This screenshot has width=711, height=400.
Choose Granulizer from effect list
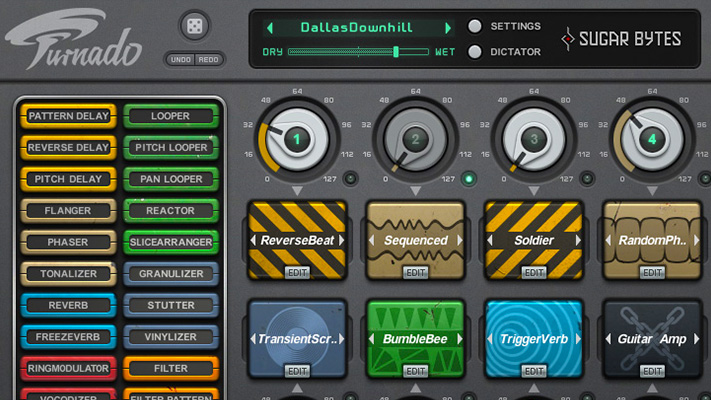[171, 274]
